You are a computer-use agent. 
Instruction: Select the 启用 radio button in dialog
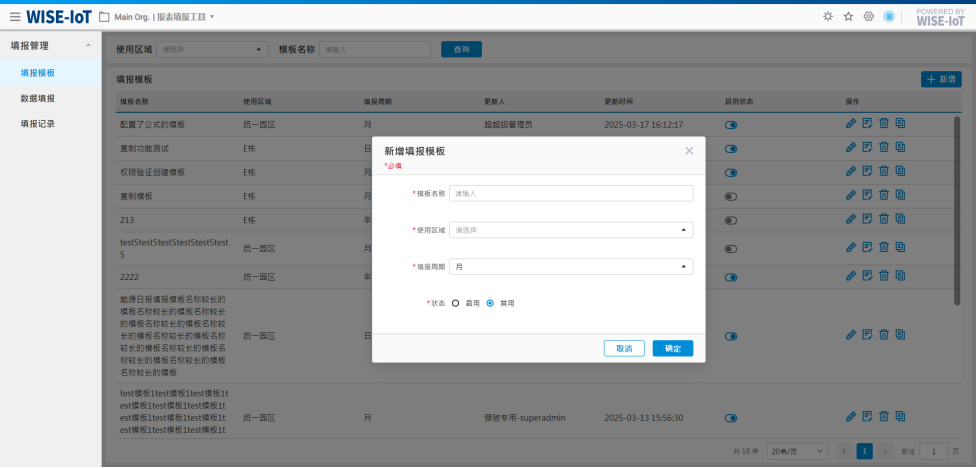point(456,303)
